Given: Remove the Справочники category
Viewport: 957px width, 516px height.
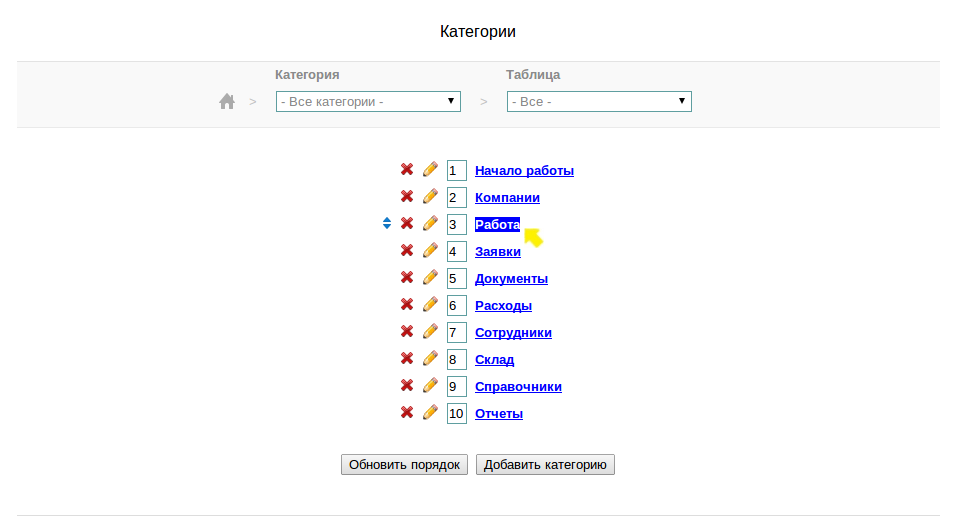Looking at the screenshot, I should click(407, 386).
